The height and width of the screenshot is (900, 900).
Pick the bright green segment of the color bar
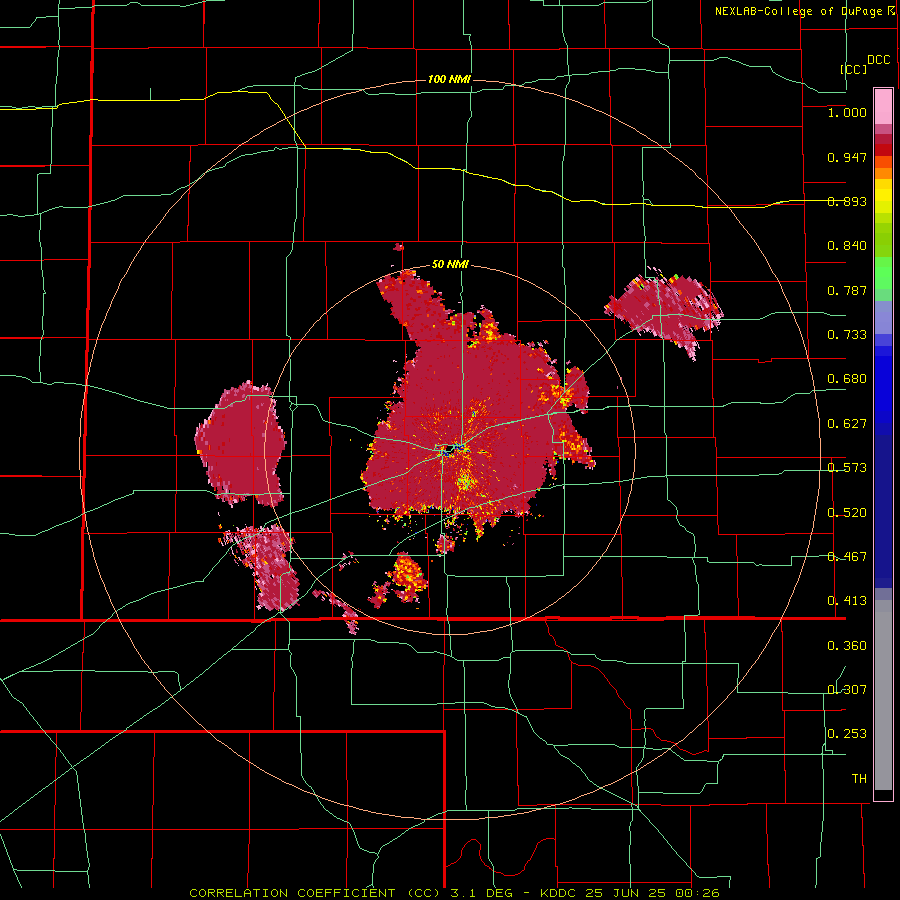[x=883, y=273]
